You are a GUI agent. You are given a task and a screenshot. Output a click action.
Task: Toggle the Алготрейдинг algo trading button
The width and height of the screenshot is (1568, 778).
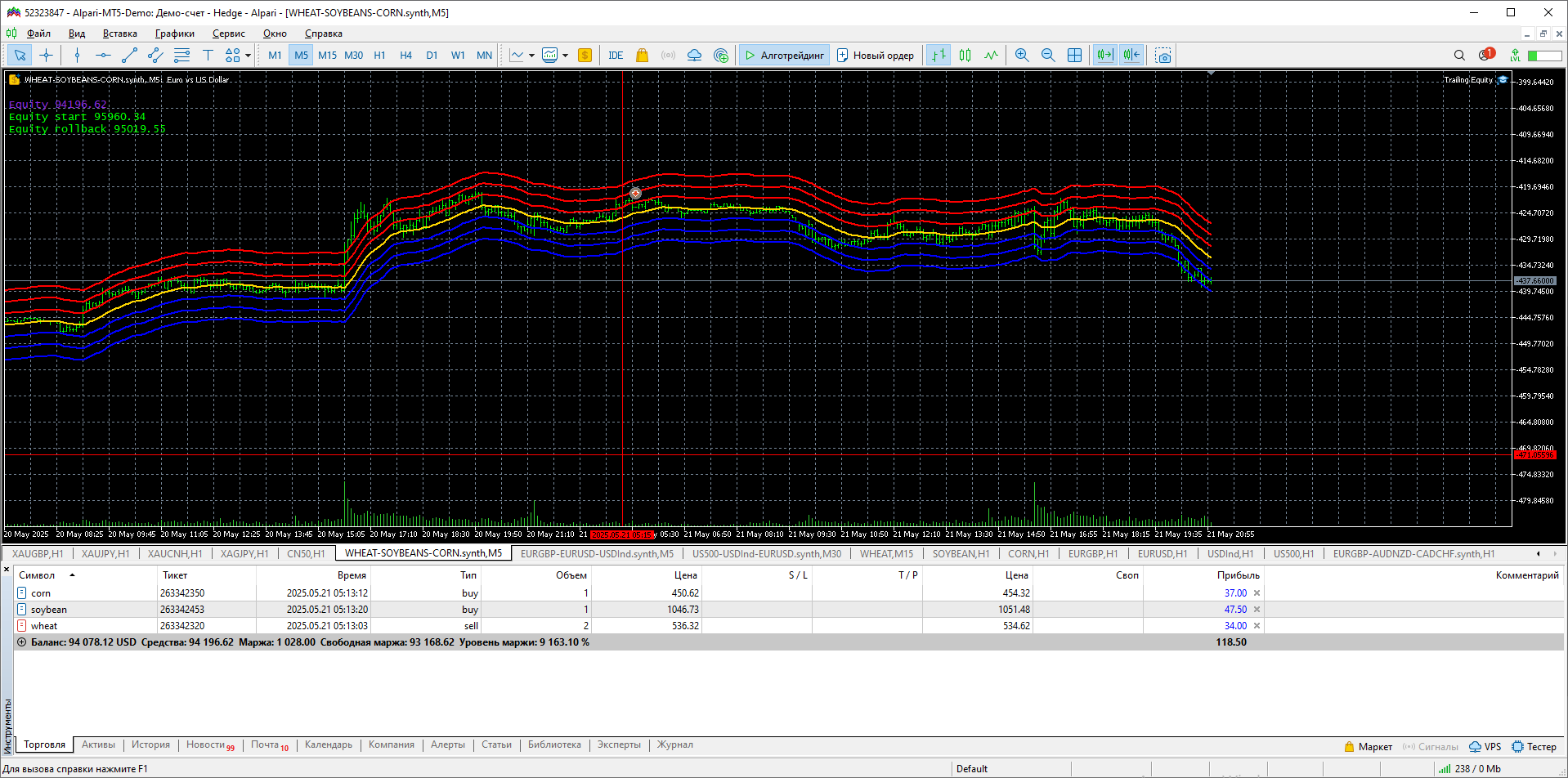784,56
